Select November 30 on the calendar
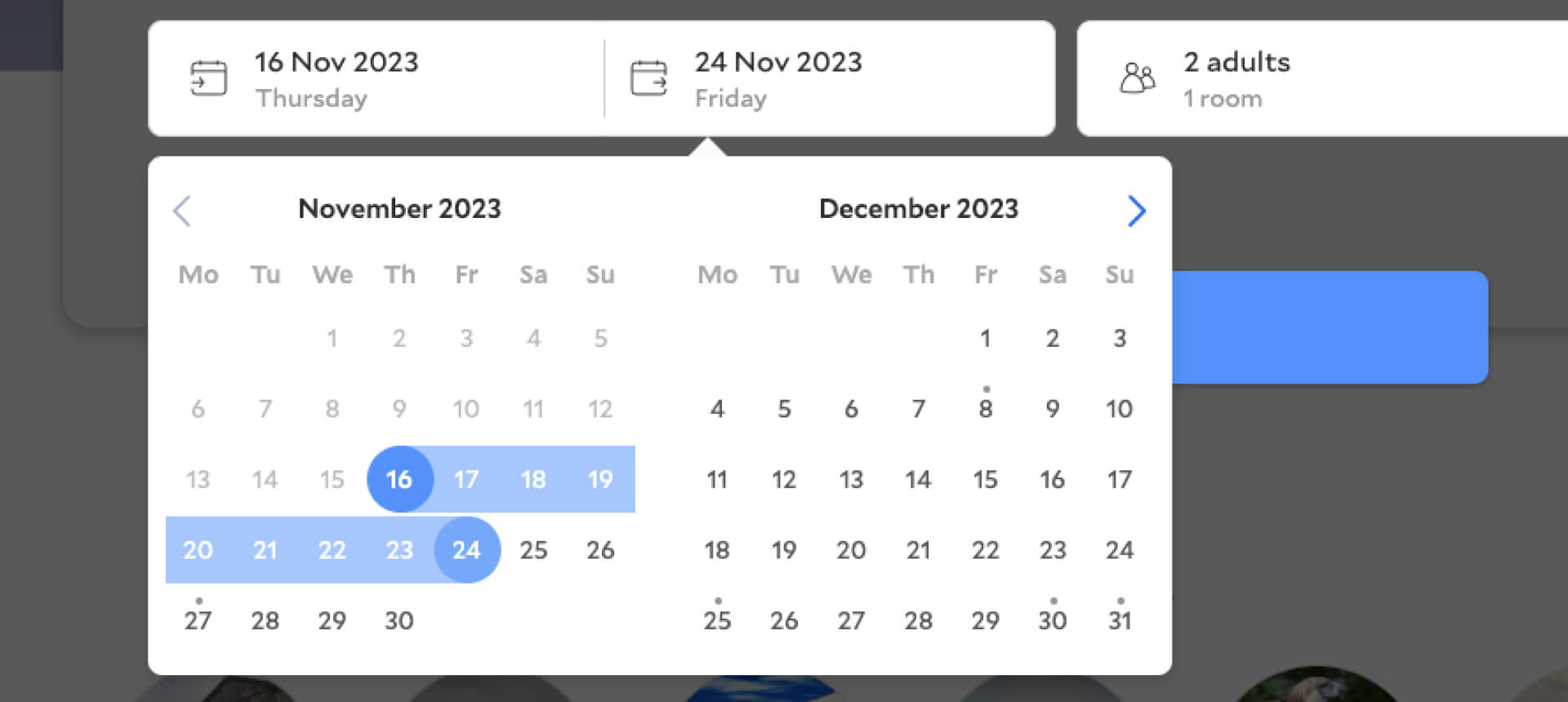This screenshot has height=702, width=1568. pyautogui.click(x=399, y=620)
